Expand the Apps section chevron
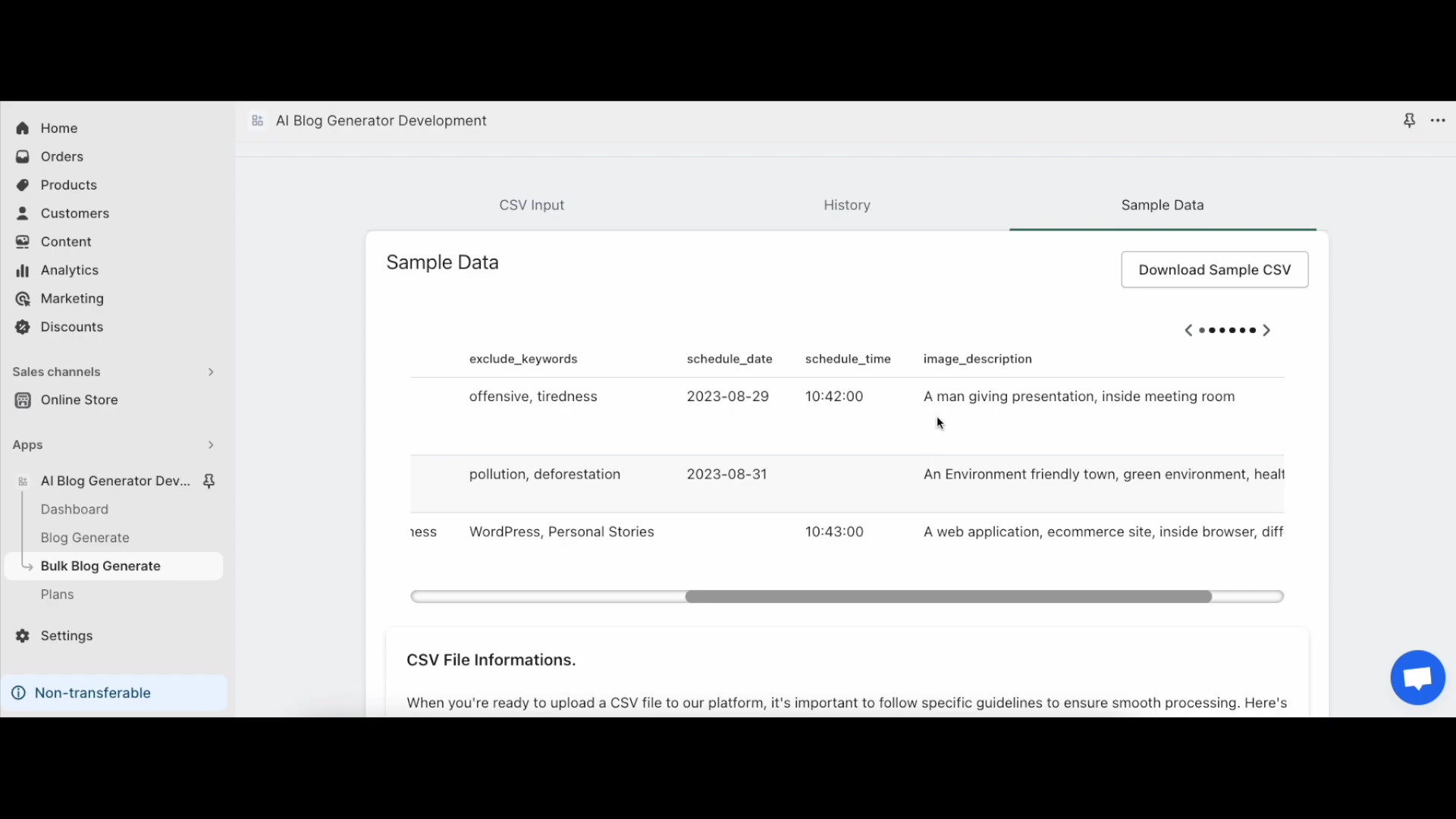The height and width of the screenshot is (819, 1456). [211, 445]
